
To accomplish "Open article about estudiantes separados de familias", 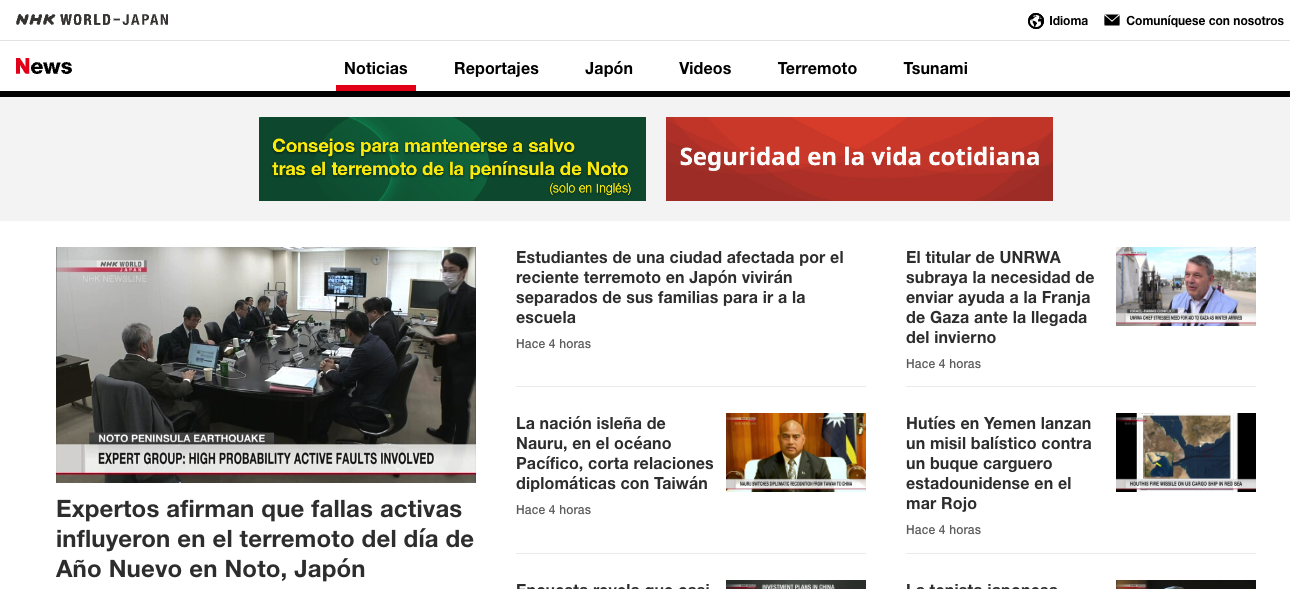I will click(680, 287).
